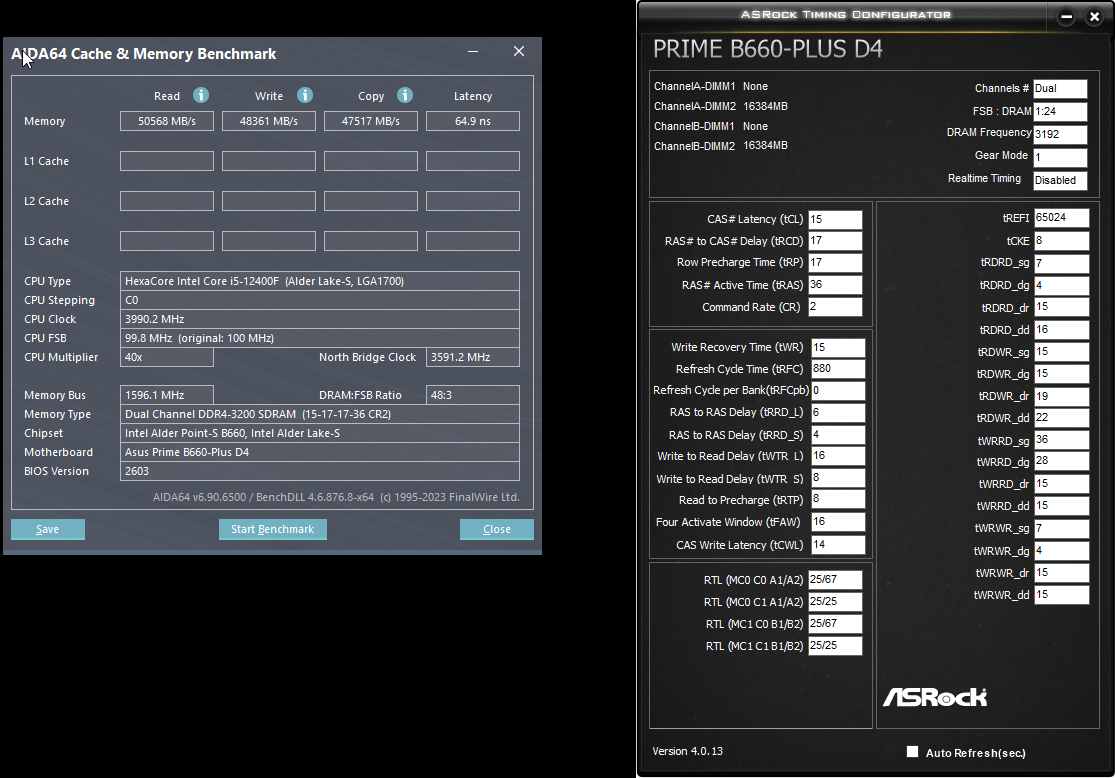1115x778 pixels.
Task: Click Start Benchmark button
Action: pyautogui.click(x=272, y=529)
